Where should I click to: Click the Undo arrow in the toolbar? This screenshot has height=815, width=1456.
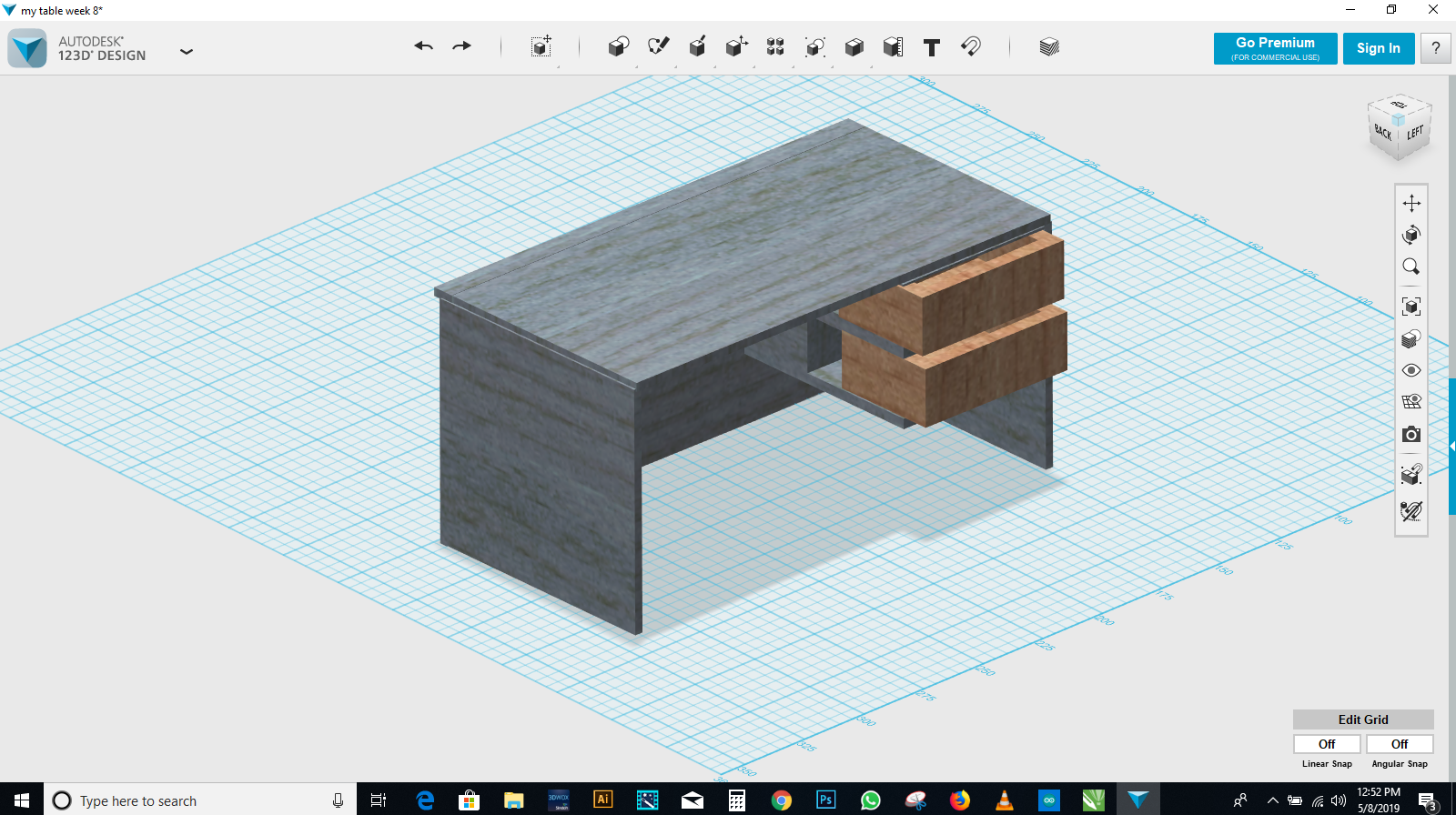click(423, 46)
